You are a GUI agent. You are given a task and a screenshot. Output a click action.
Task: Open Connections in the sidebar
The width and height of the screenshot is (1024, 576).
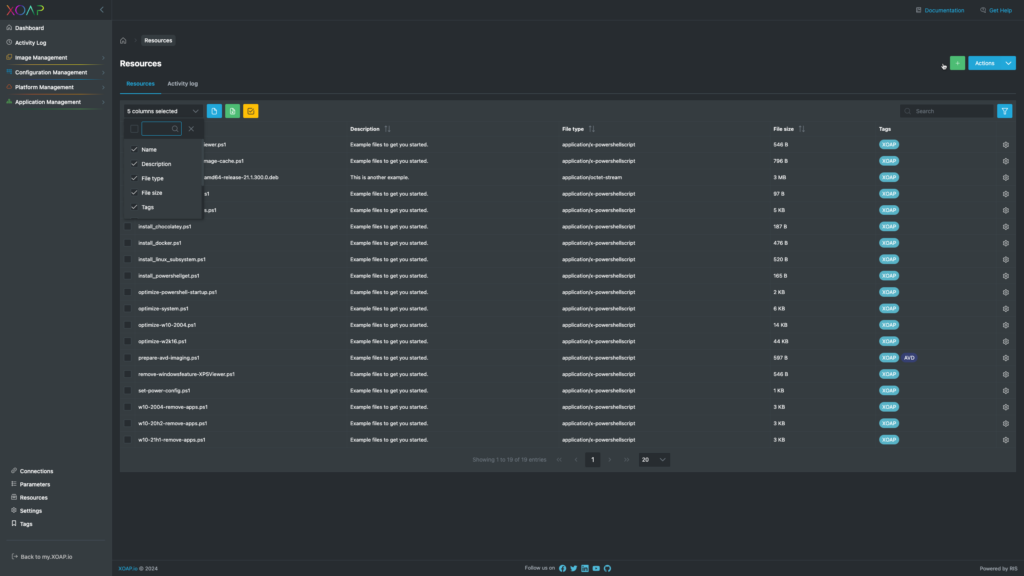coord(36,471)
